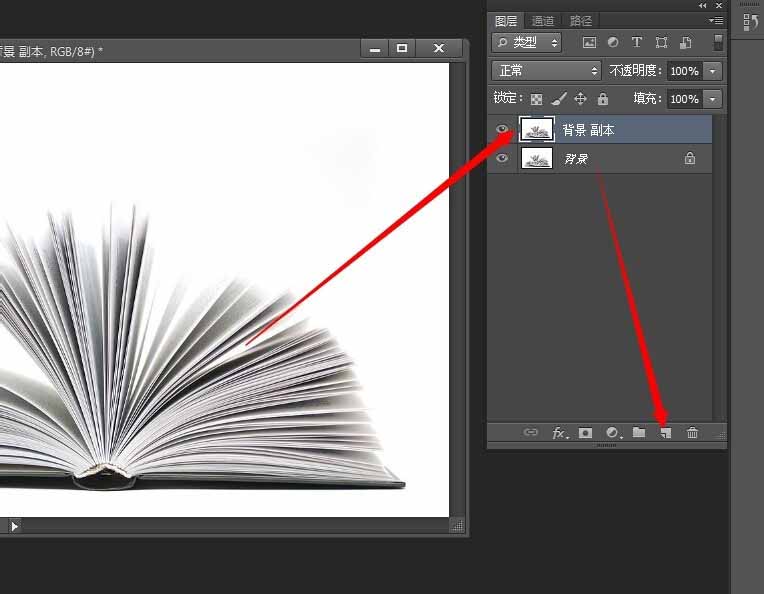The width and height of the screenshot is (764, 594).
Task: Open the fx layer styles button
Action: coord(560,433)
